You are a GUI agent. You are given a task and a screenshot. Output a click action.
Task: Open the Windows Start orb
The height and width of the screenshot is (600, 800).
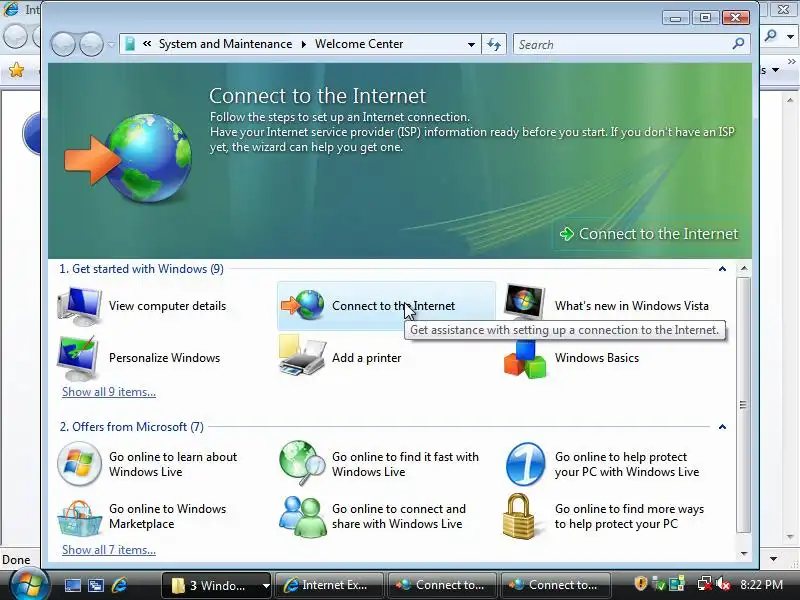[29, 584]
